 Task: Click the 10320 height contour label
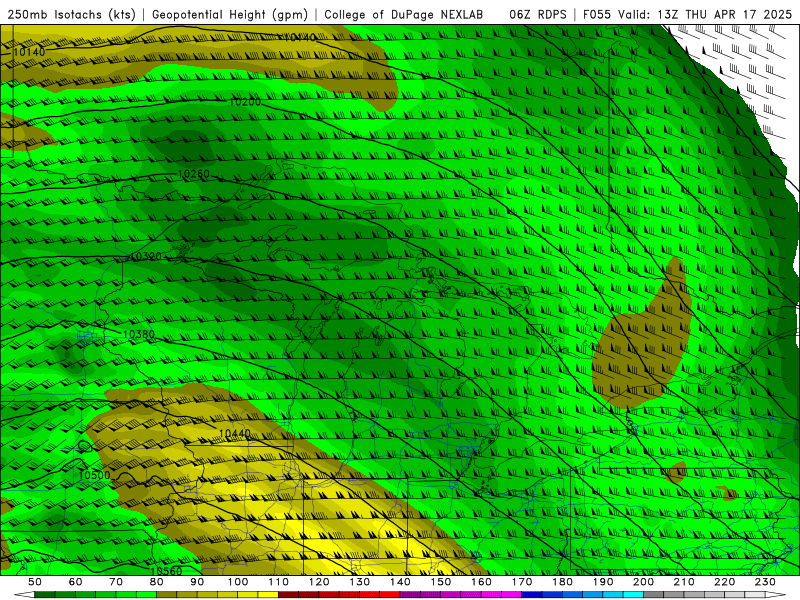(x=146, y=256)
